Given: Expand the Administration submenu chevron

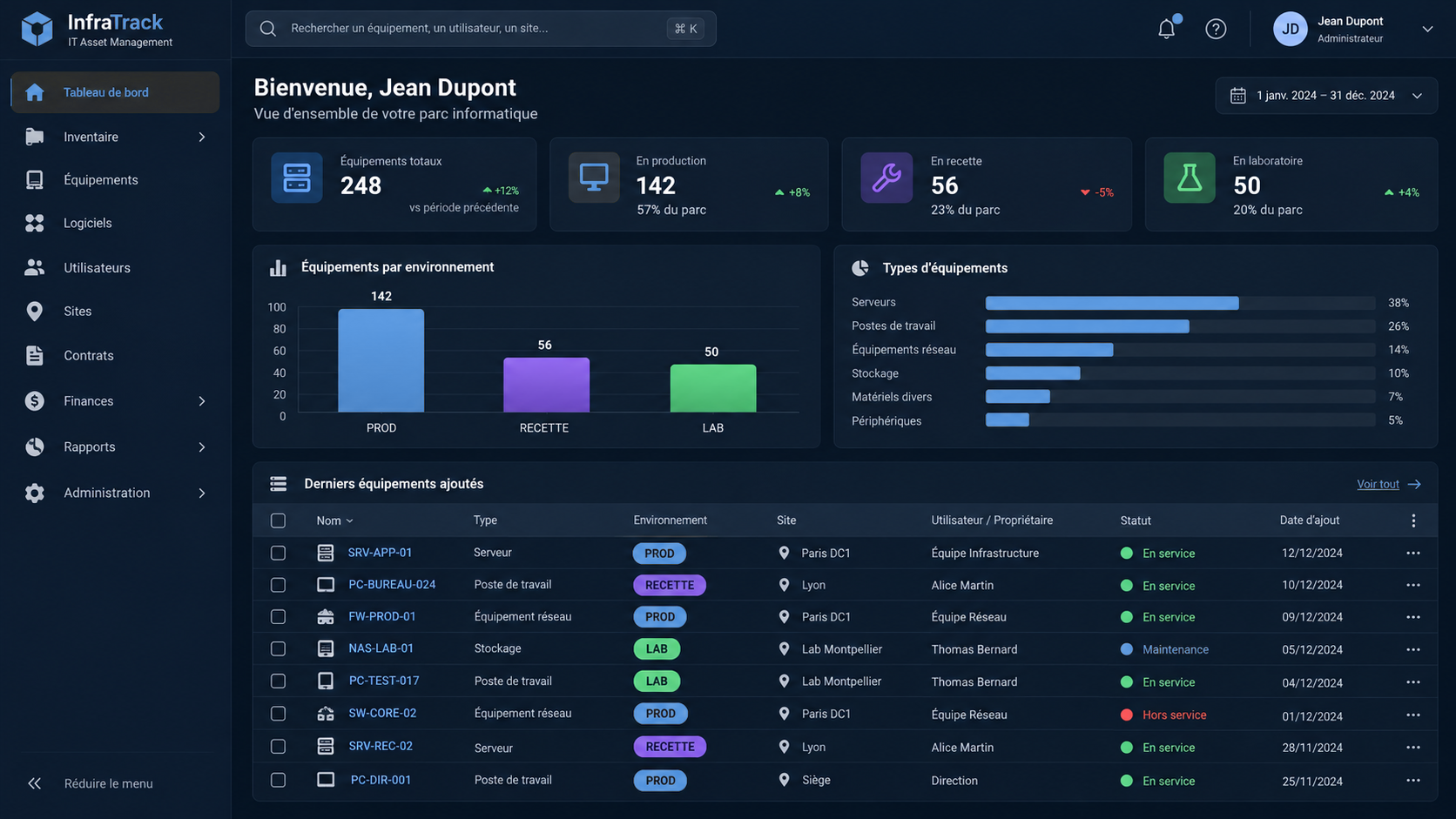Looking at the screenshot, I should (202, 493).
